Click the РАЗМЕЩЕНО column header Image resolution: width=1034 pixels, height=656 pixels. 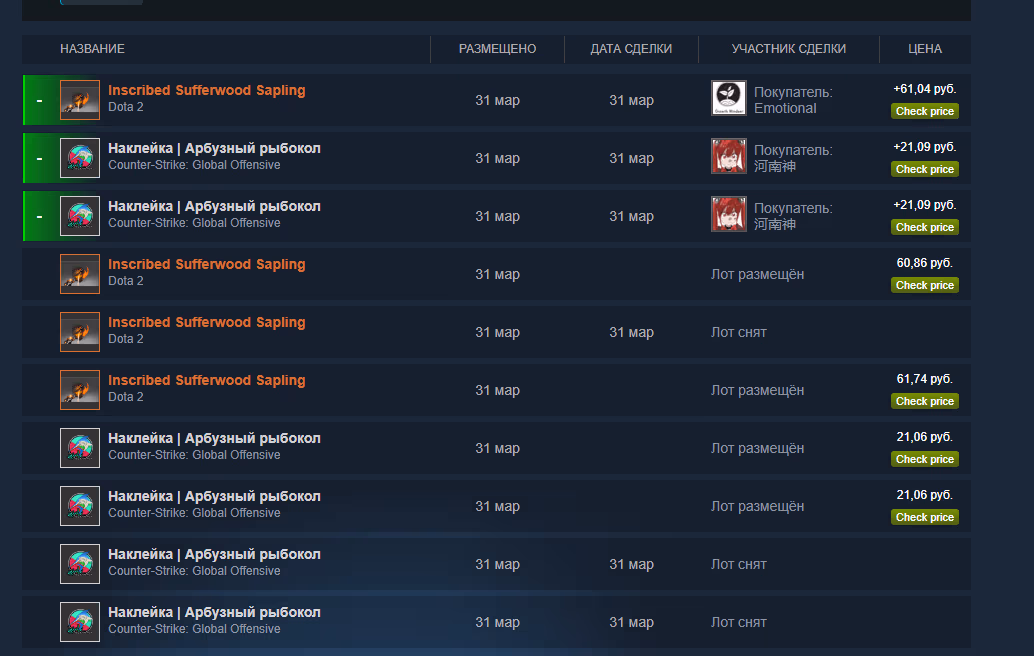point(497,49)
